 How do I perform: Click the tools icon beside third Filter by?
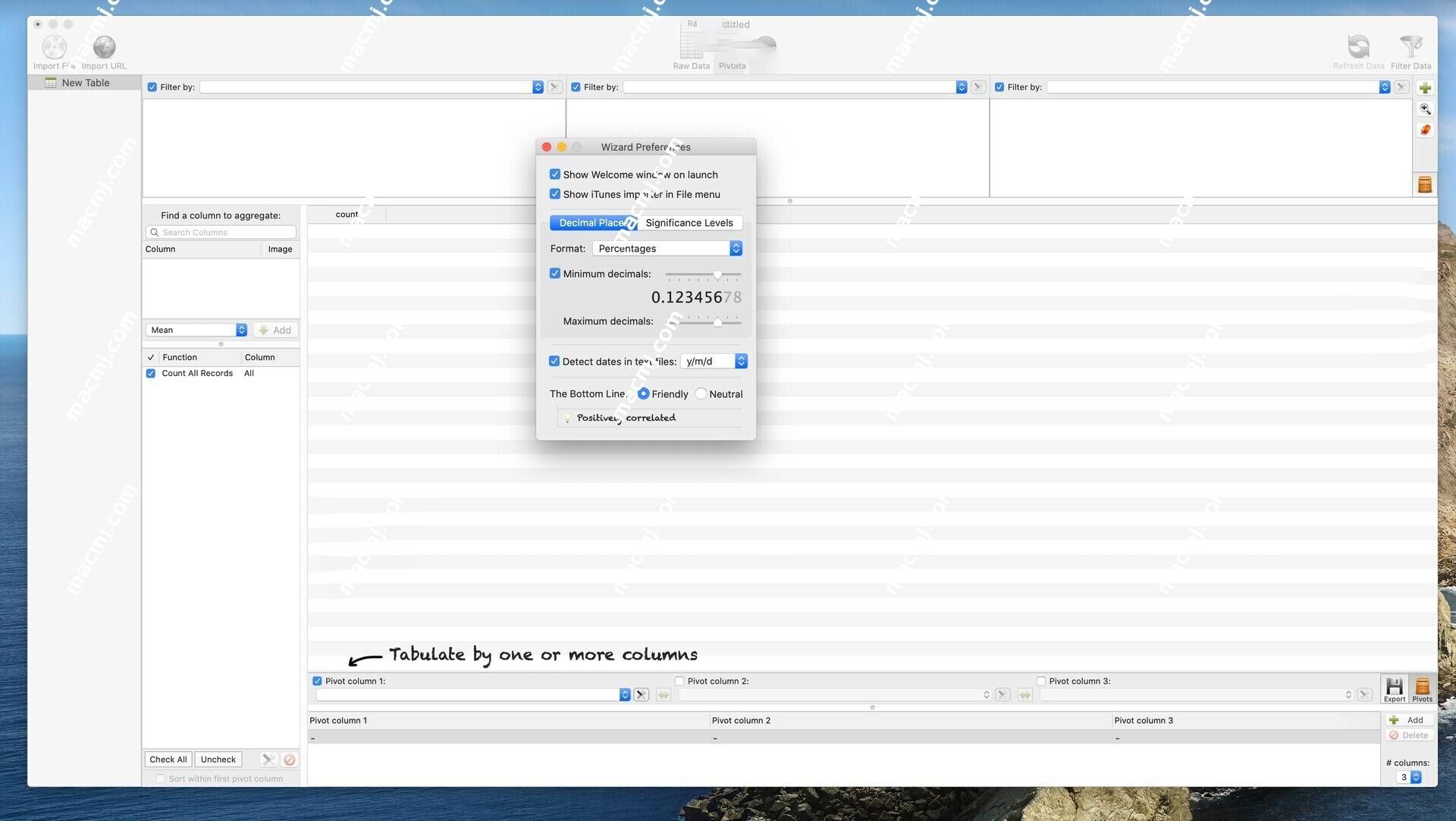pos(1401,87)
